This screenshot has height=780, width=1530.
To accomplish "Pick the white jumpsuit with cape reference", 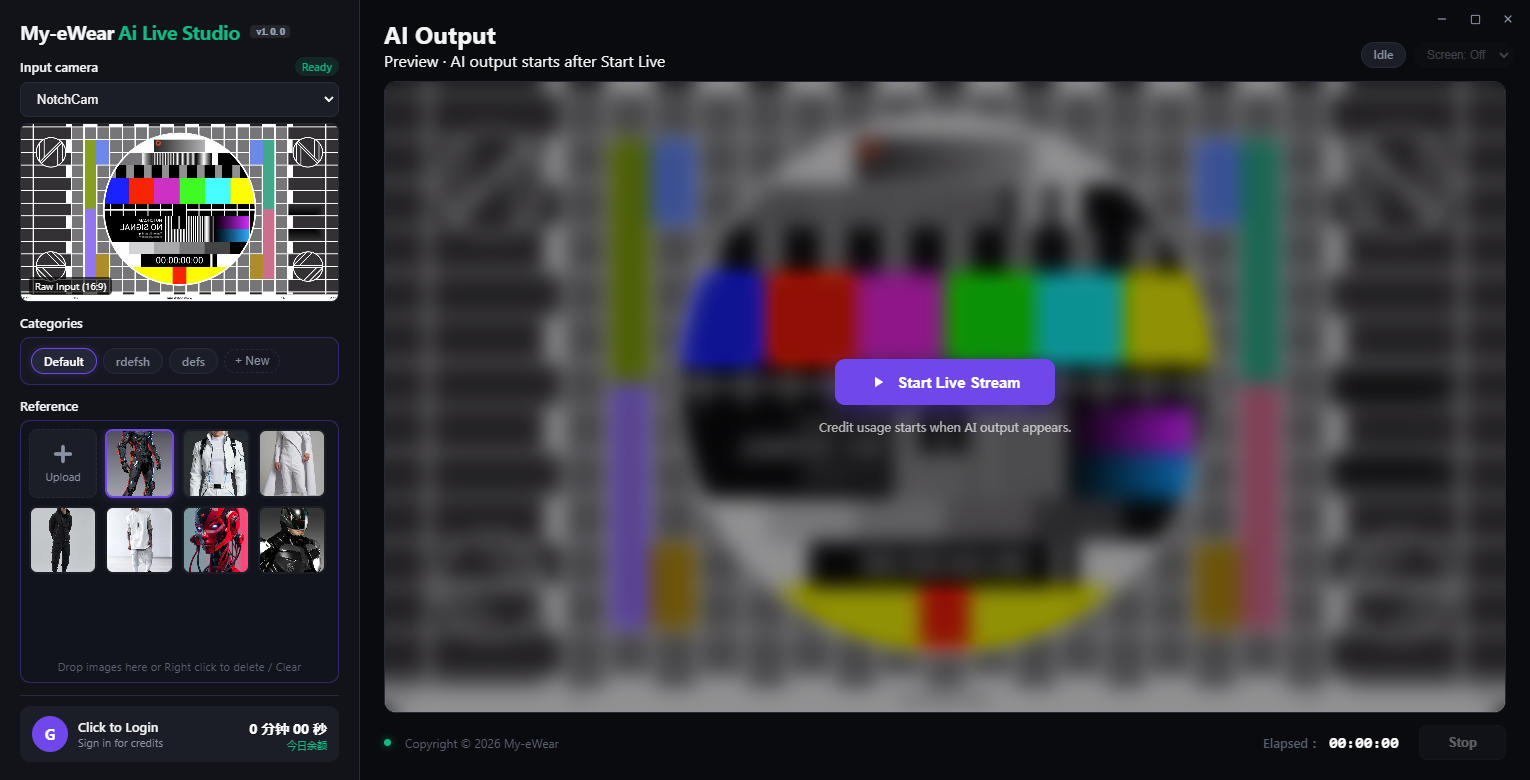I will 292,463.
